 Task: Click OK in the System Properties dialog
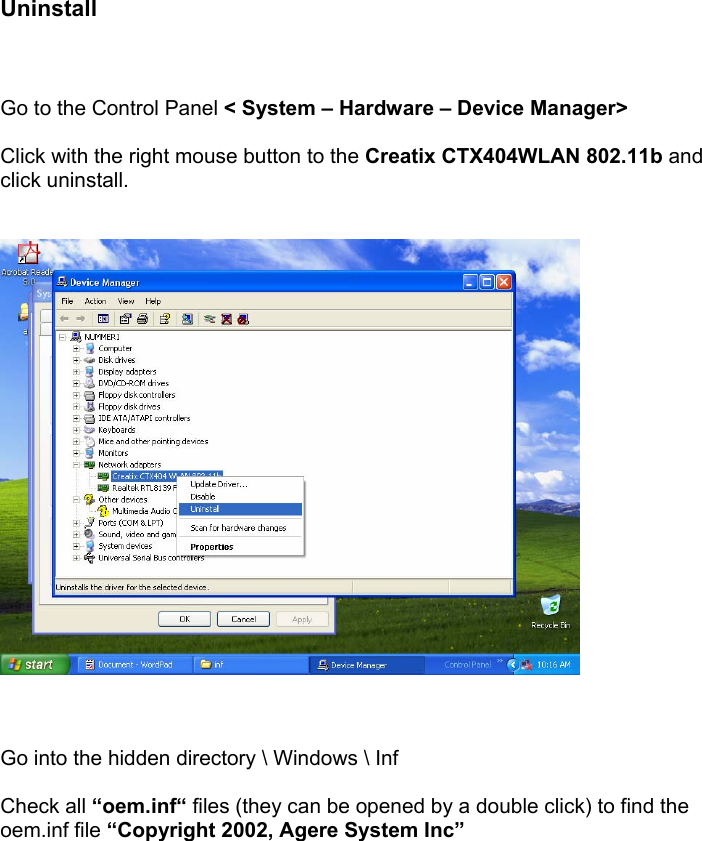(184, 619)
